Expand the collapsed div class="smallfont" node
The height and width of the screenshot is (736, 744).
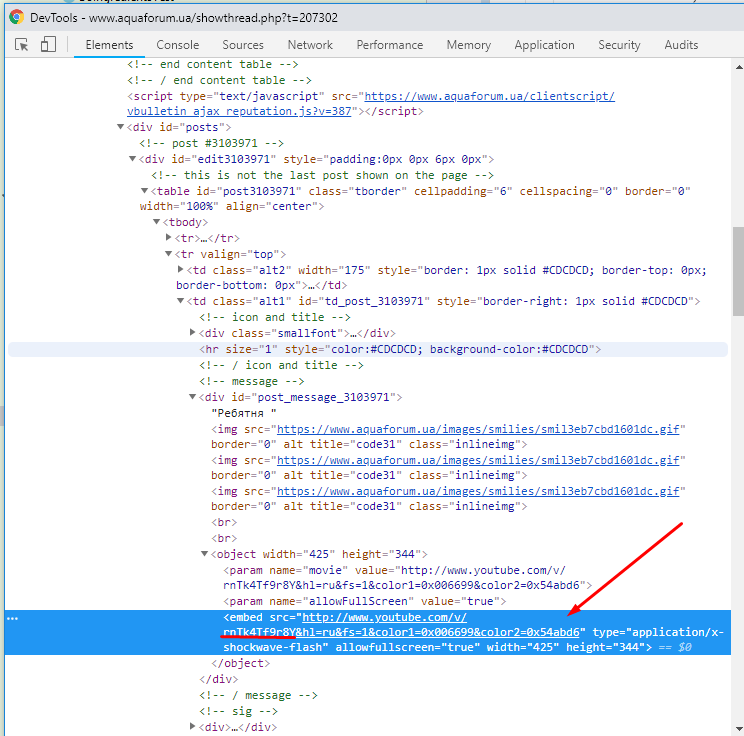(x=193, y=333)
